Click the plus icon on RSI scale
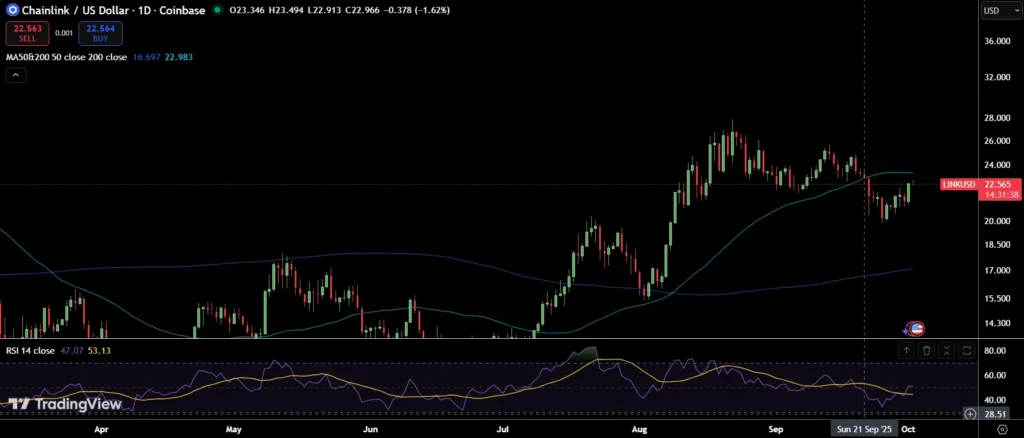1024x438 pixels. pos(970,412)
